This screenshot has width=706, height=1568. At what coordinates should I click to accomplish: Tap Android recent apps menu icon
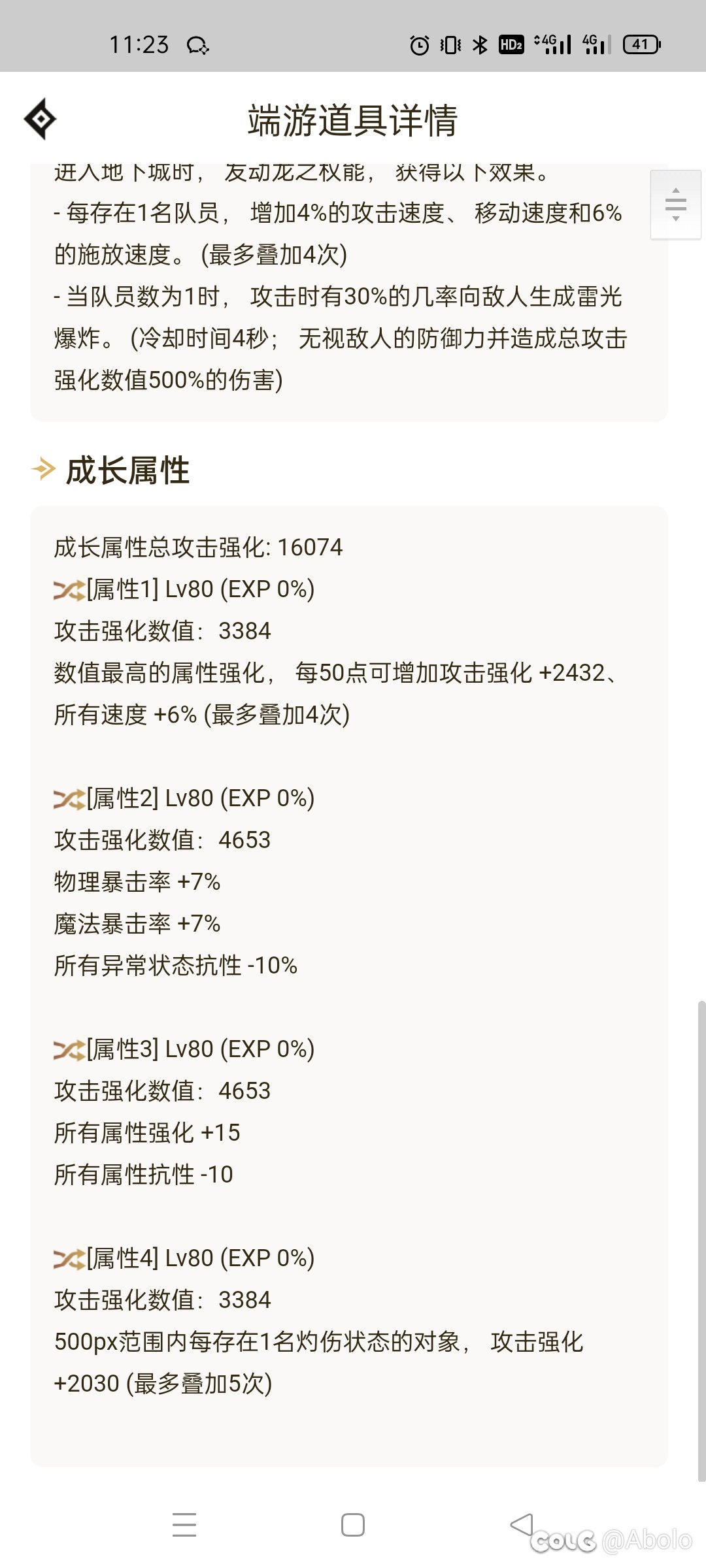coord(184,1524)
